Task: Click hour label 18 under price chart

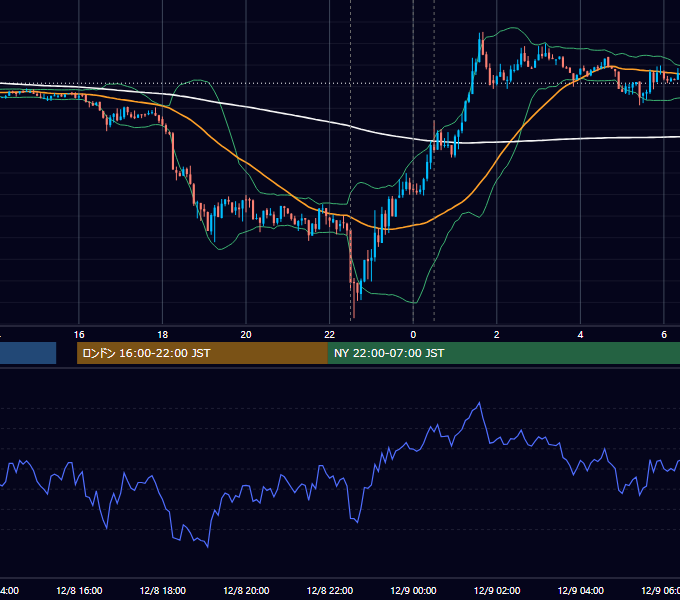Action: pyautogui.click(x=163, y=335)
